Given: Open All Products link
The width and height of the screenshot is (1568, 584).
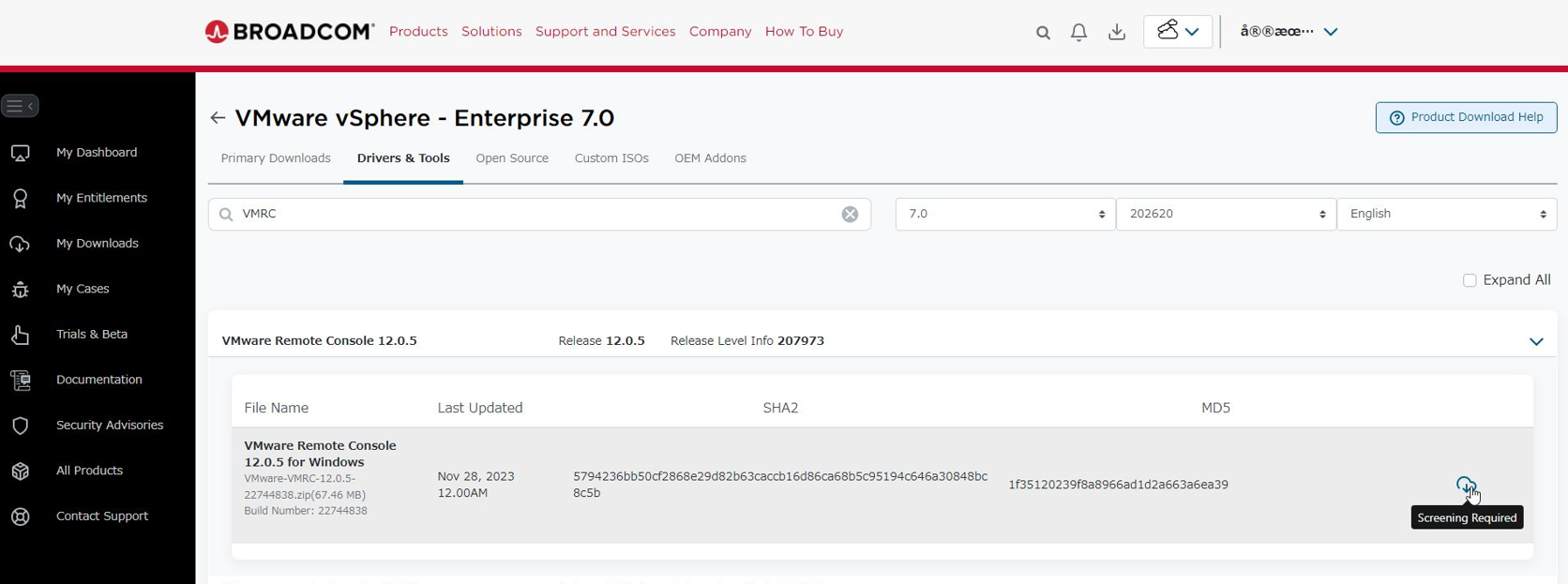Looking at the screenshot, I should click(89, 471).
